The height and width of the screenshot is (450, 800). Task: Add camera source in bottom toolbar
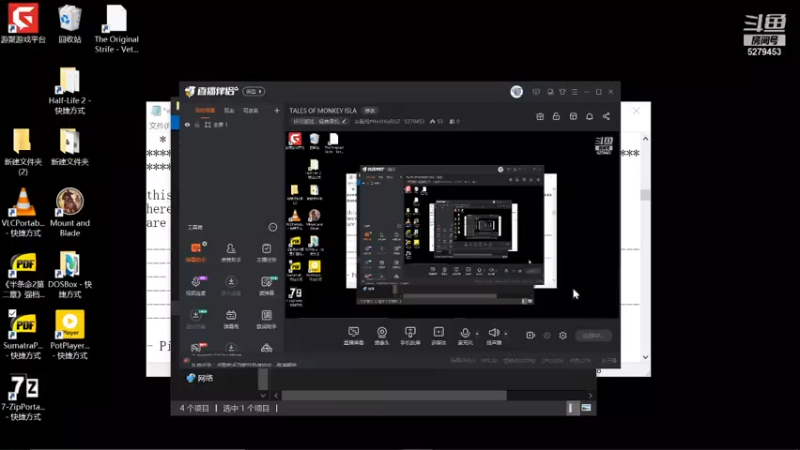coord(382,335)
